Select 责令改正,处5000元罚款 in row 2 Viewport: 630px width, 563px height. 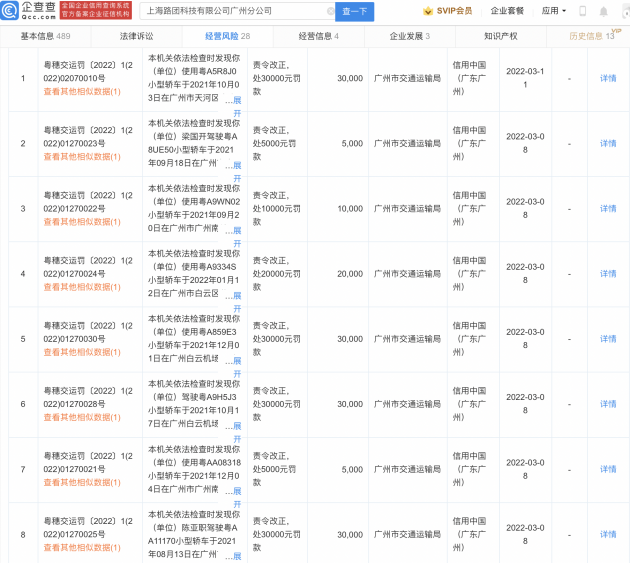[x=274, y=143]
